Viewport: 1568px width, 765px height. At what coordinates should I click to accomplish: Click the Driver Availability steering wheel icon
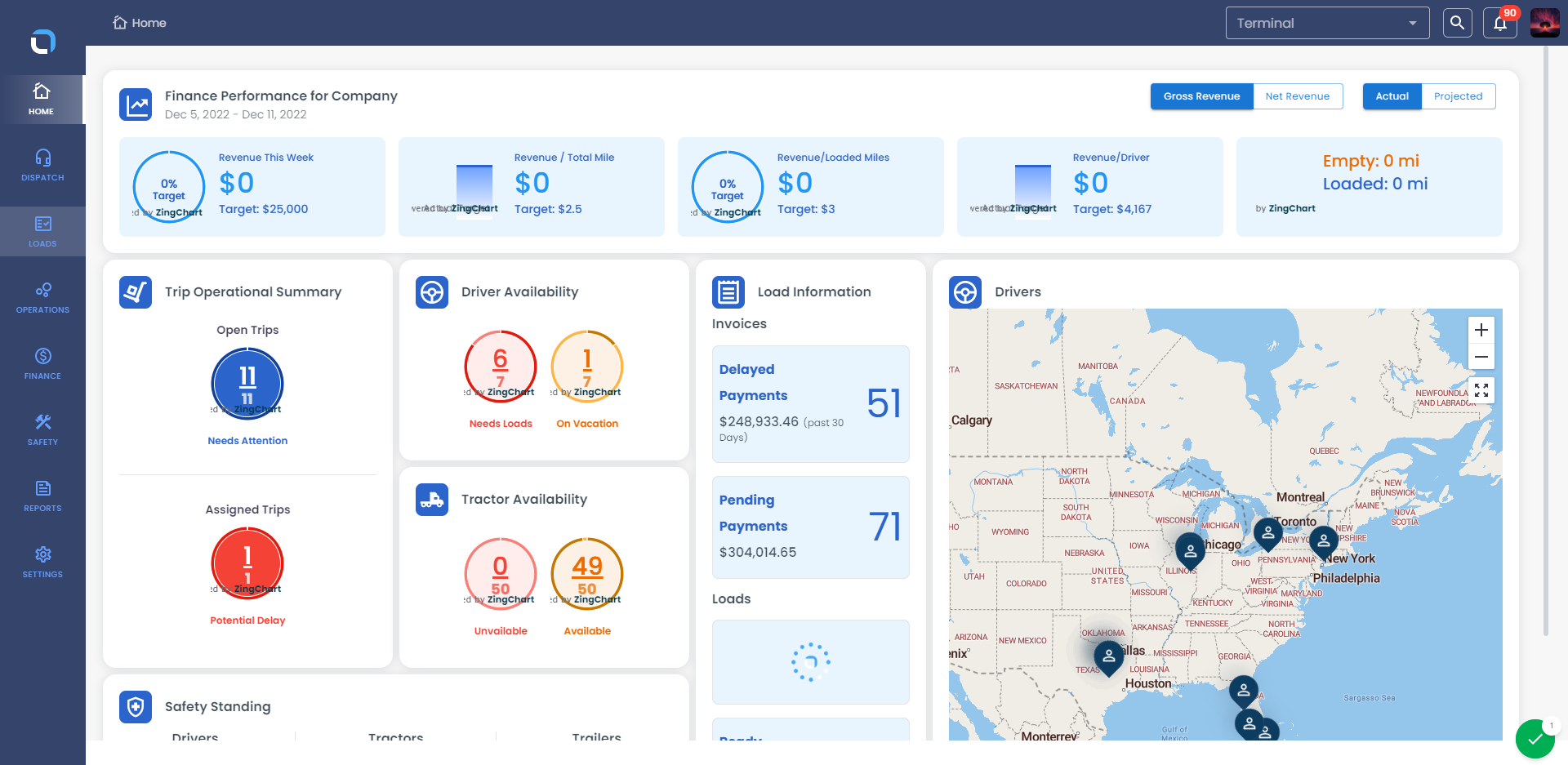coord(432,292)
